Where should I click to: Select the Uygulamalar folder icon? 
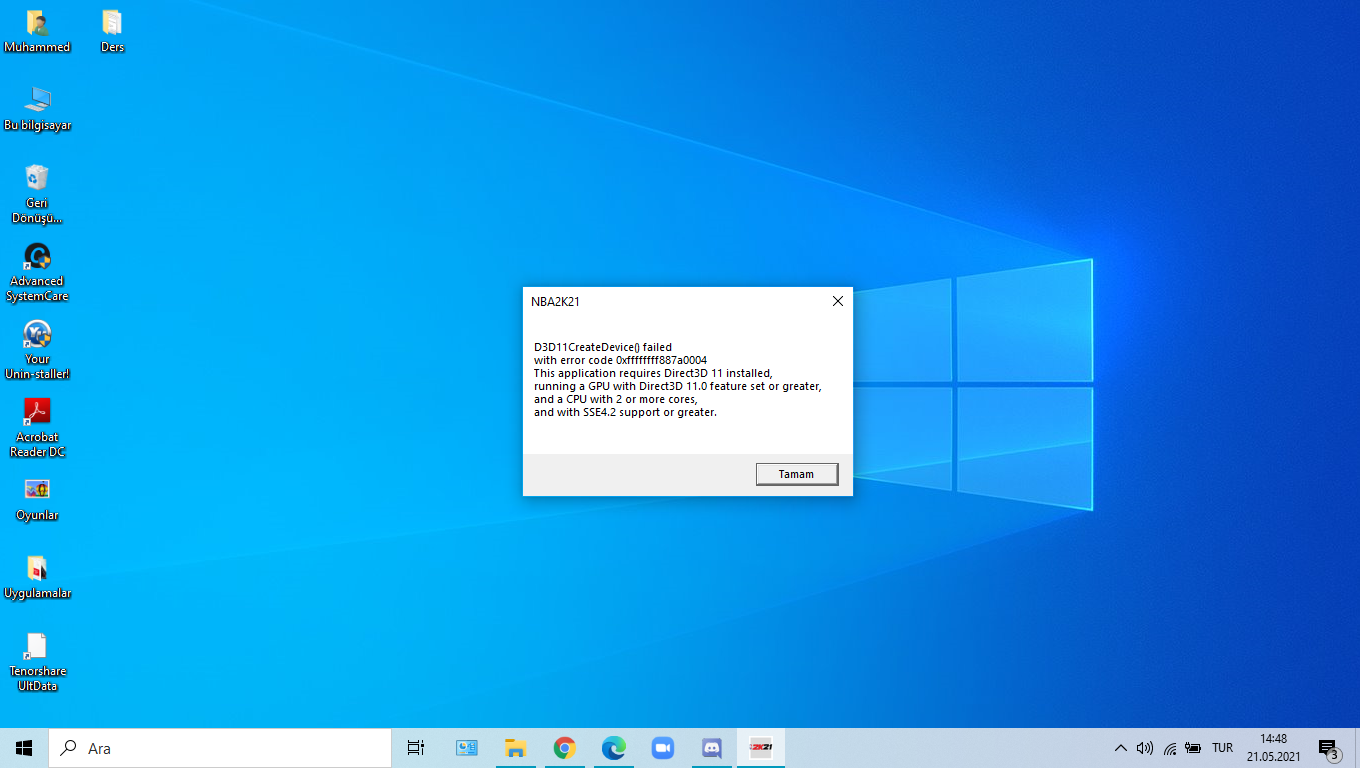point(37,577)
